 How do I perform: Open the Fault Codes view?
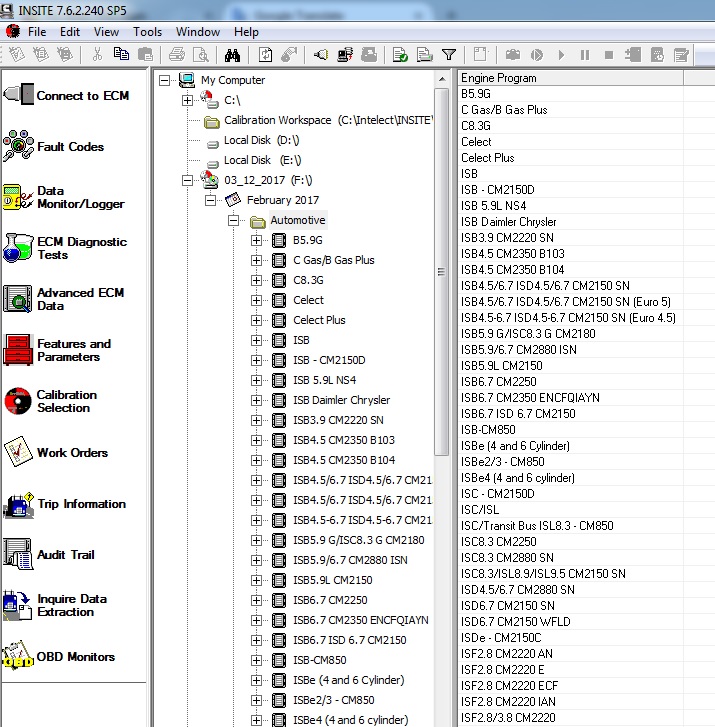[x=53, y=147]
